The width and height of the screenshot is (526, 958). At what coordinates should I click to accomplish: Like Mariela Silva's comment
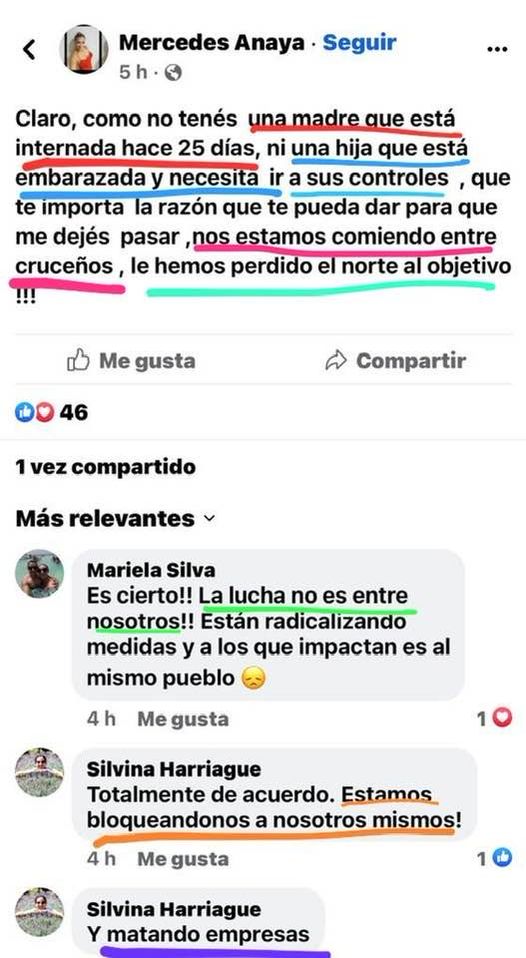pyautogui.click(x=183, y=719)
